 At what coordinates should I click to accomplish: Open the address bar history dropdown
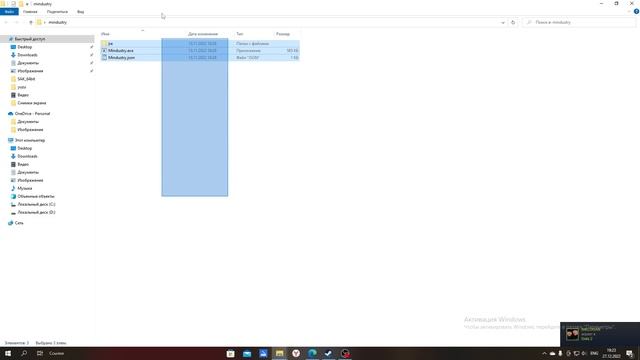tap(503, 22)
